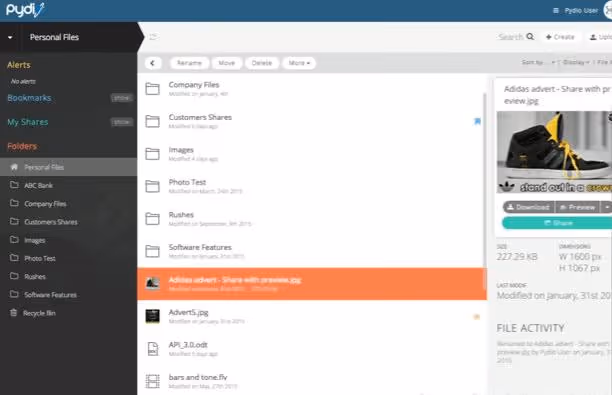
Task: Show the Bookmarks section
Action: tap(121, 98)
